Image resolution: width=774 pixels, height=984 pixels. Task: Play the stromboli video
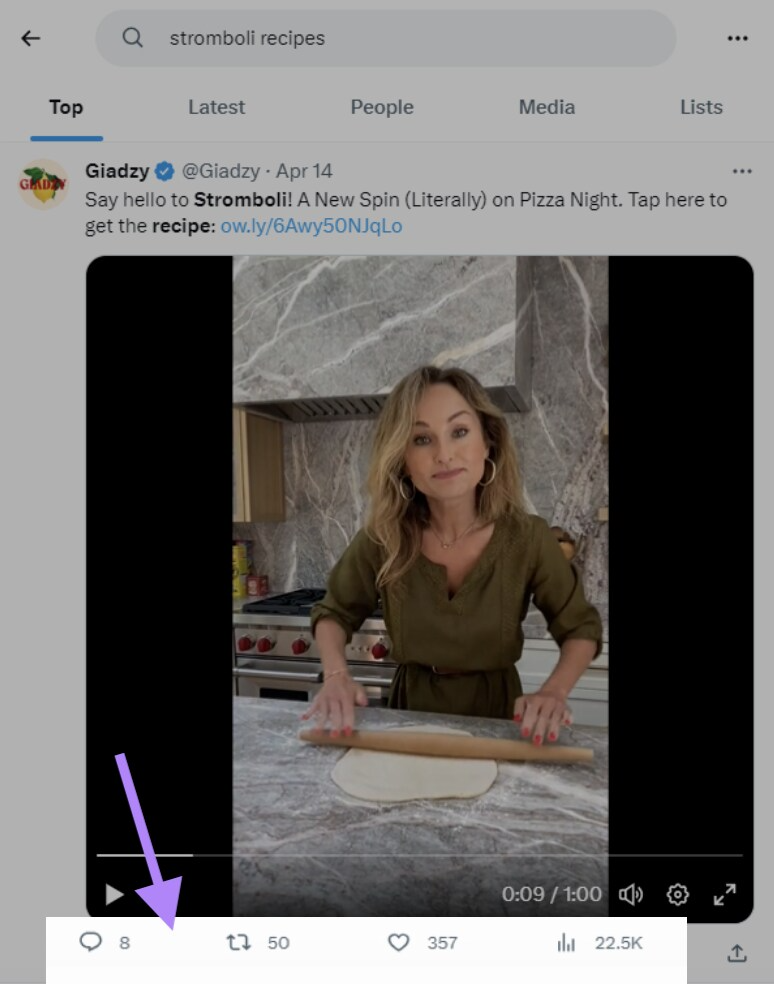113,895
